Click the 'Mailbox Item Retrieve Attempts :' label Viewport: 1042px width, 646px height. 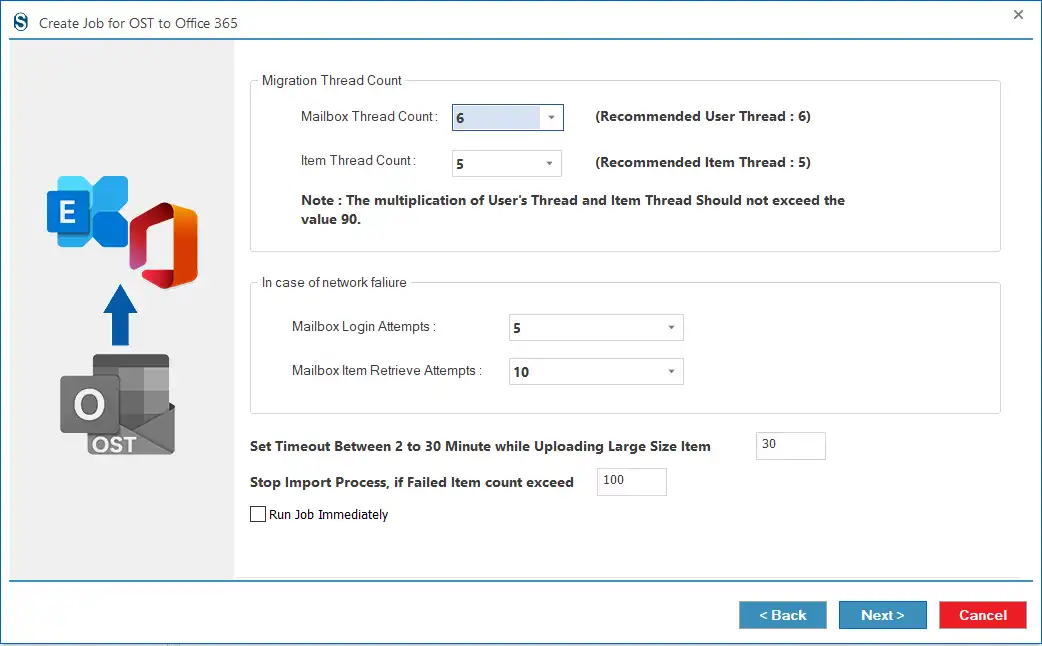coord(387,370)
